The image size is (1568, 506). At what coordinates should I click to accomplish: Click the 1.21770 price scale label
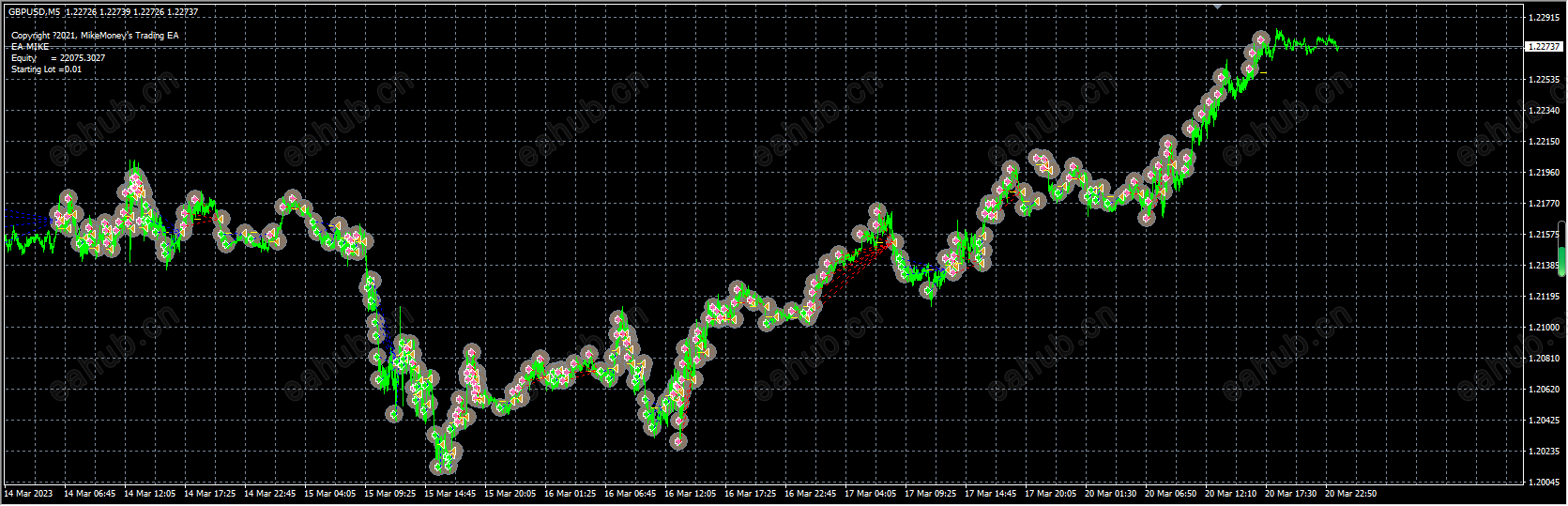point(1544,204)
